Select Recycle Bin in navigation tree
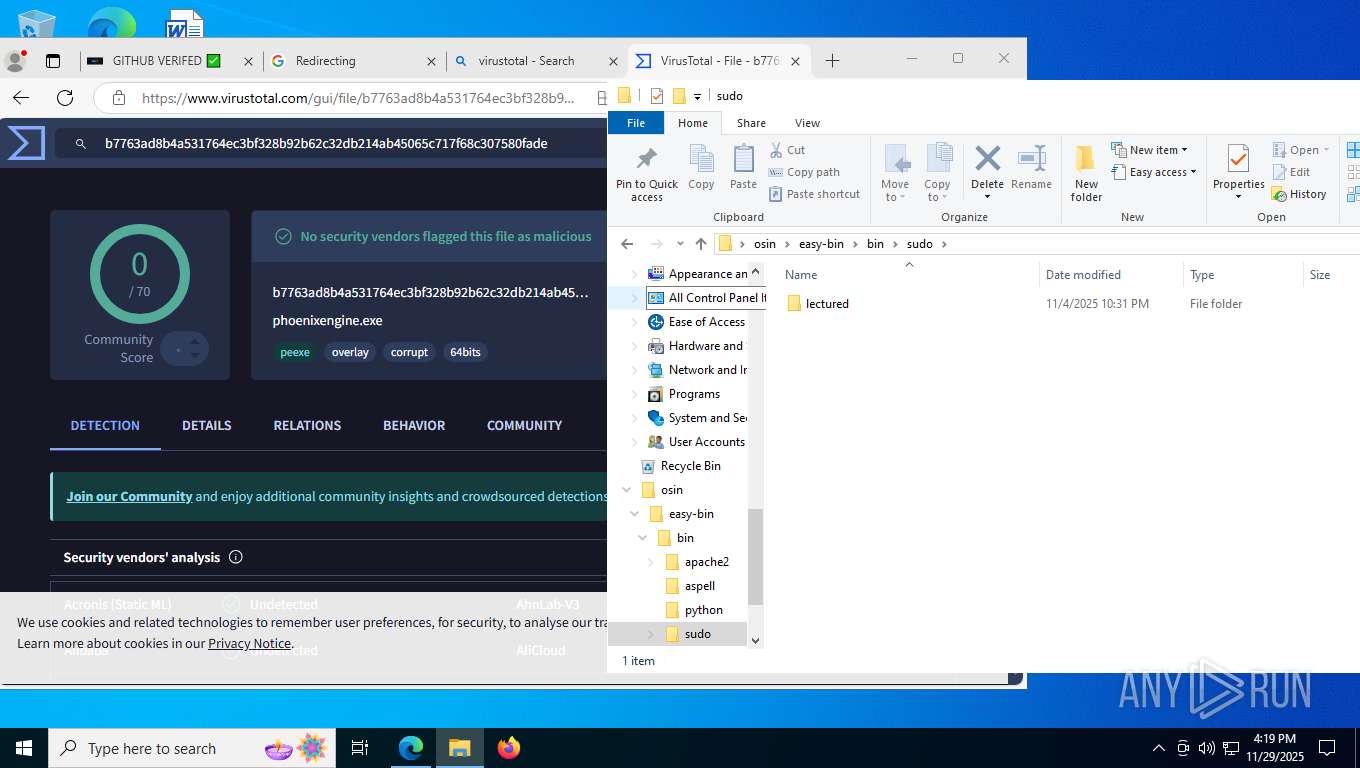1360x768 pixels. (690, 466)
